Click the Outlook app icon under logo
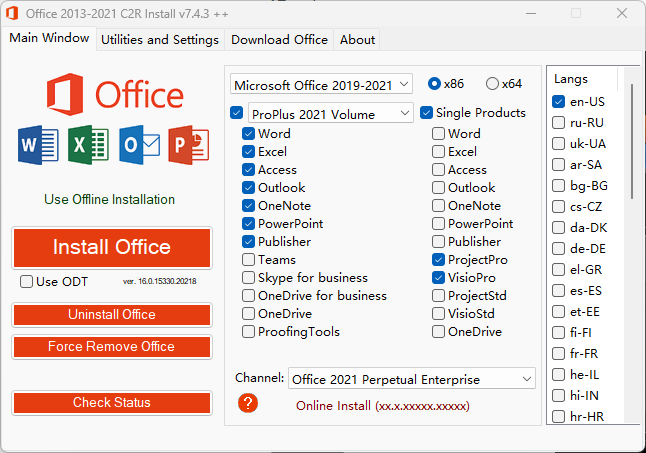The width and height of the screenshot is (646, 453). [139, 145]
